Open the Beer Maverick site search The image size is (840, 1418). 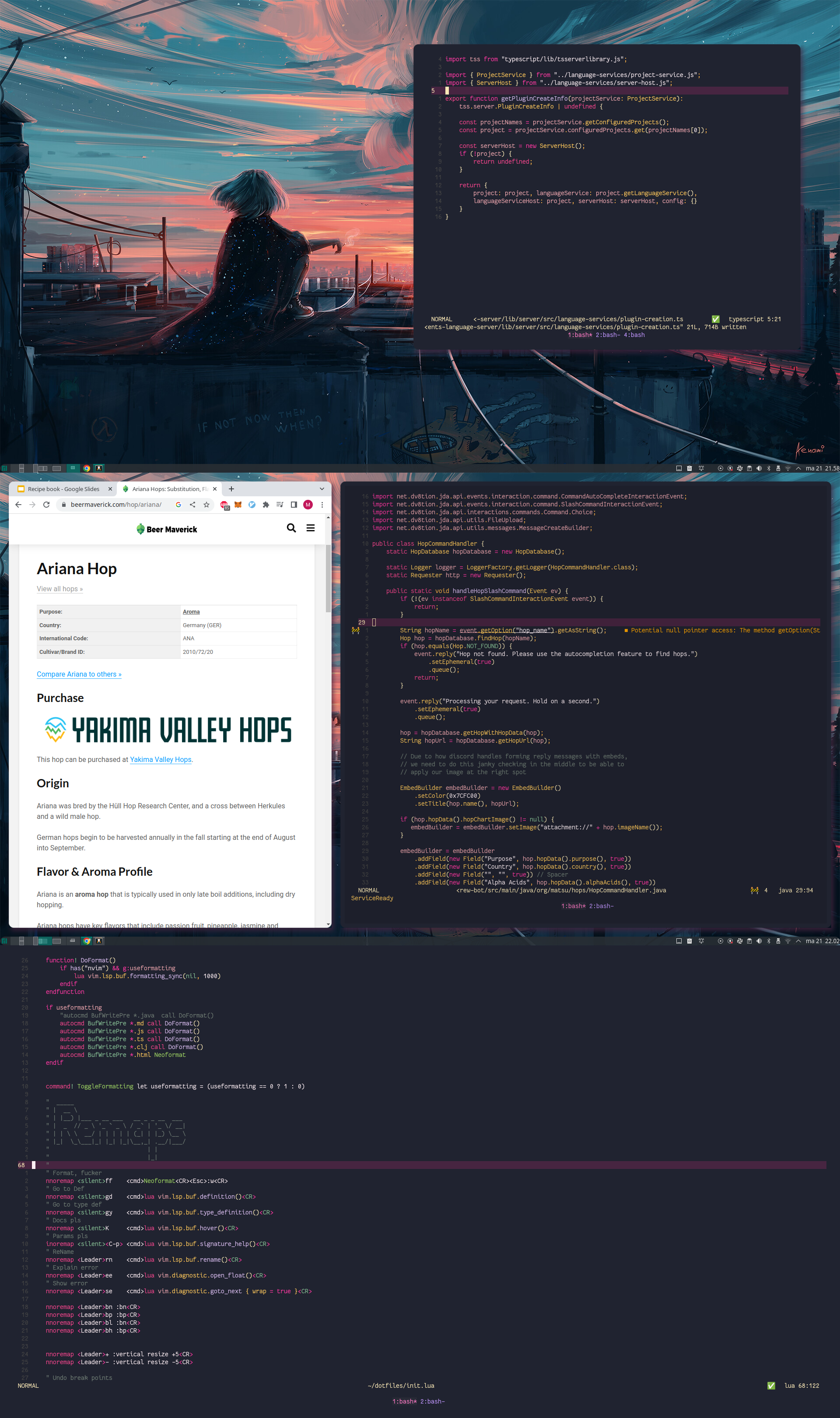(x=291, y=527)
